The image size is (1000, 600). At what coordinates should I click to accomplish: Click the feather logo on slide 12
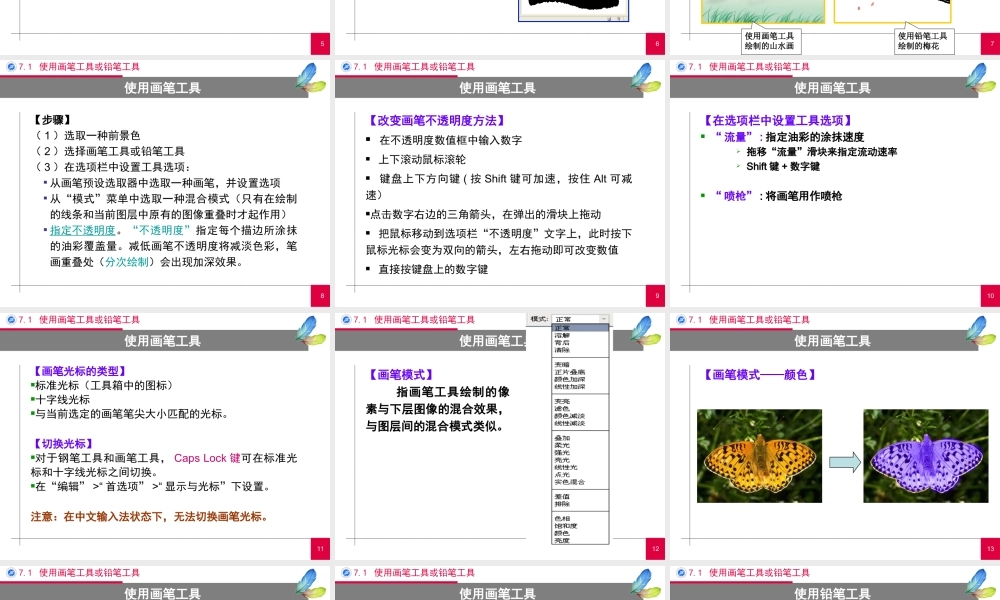(644, 333)
